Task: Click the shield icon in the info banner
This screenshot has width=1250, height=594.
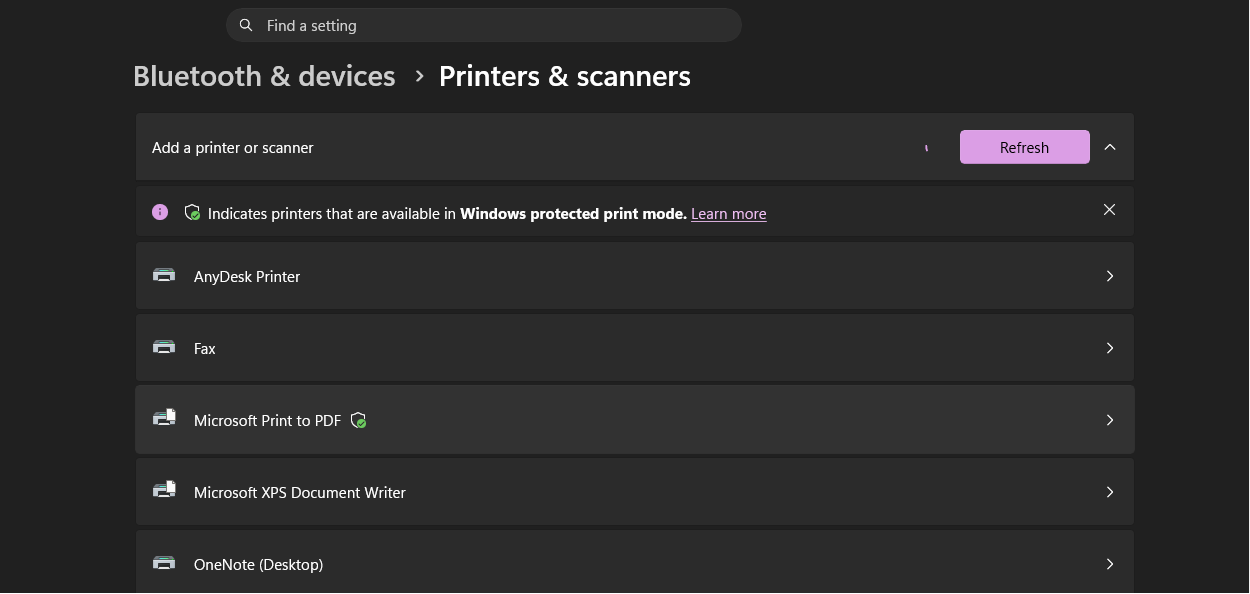Action: [x=192, y=213]
